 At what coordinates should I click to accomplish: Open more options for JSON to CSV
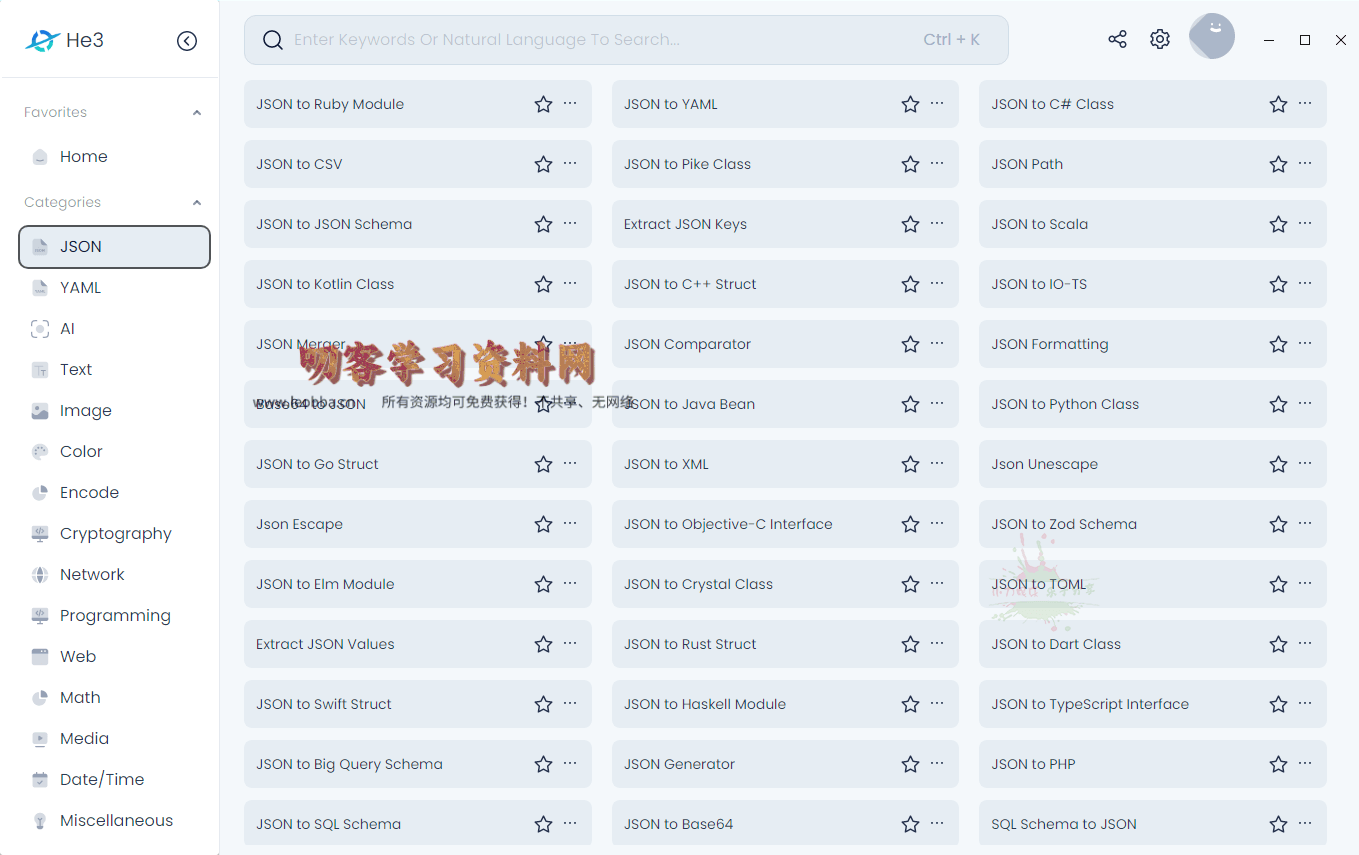[570, 163]
